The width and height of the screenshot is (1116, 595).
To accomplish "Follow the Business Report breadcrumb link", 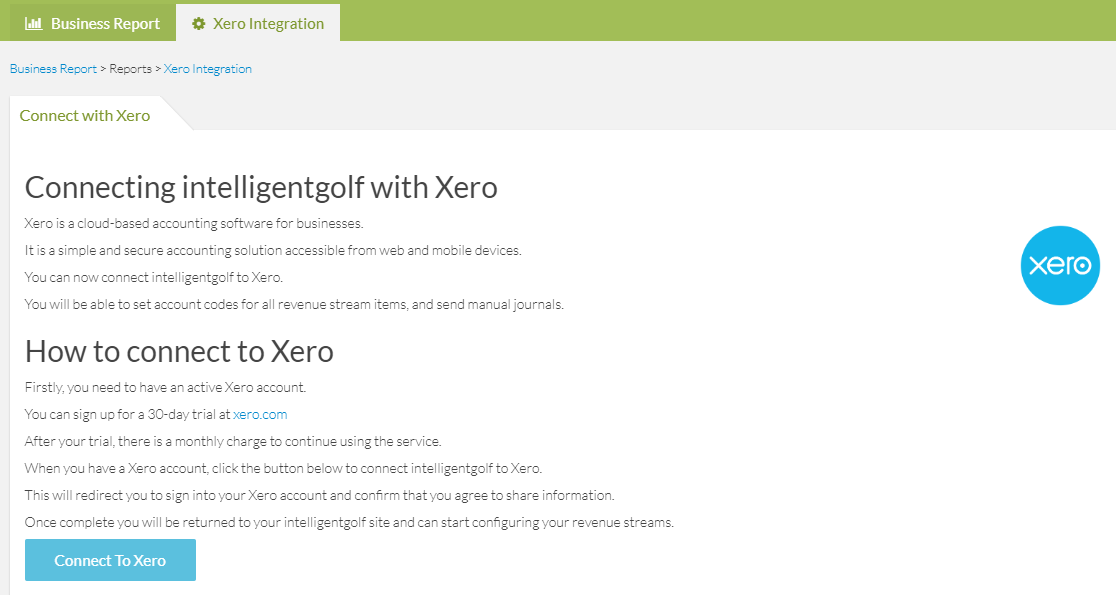I will [53, 69].
